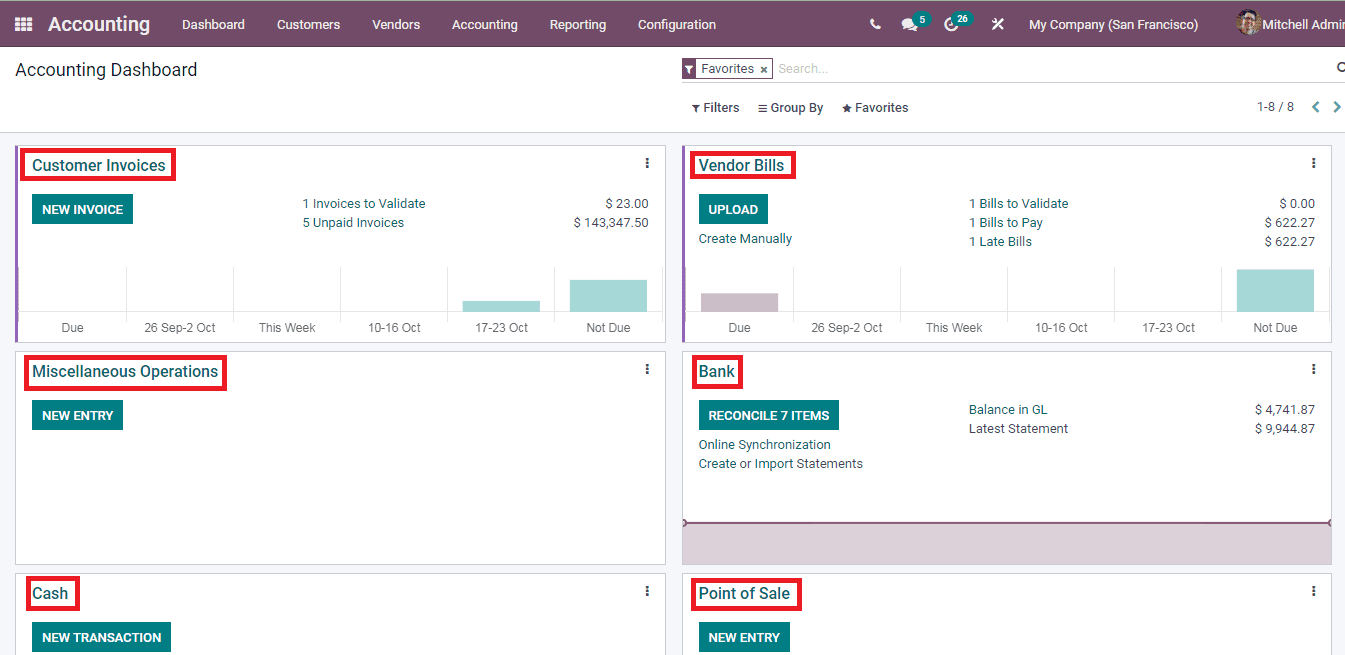The height and width of the screenshot is (655, 1345).
Task: Toggle the Point of Sale card options
Action: (x=1313, y=590)
